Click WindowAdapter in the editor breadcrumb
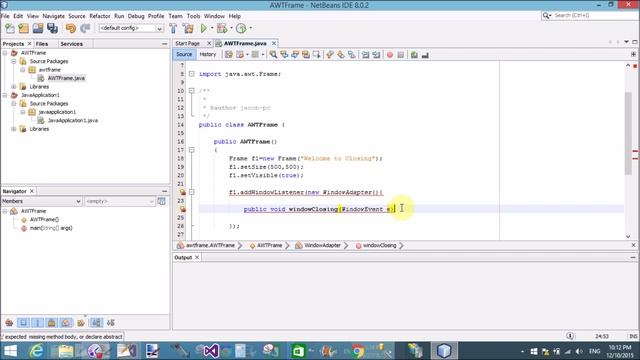The height and width of the screenshot is (360, 640). tap(322, 245)
